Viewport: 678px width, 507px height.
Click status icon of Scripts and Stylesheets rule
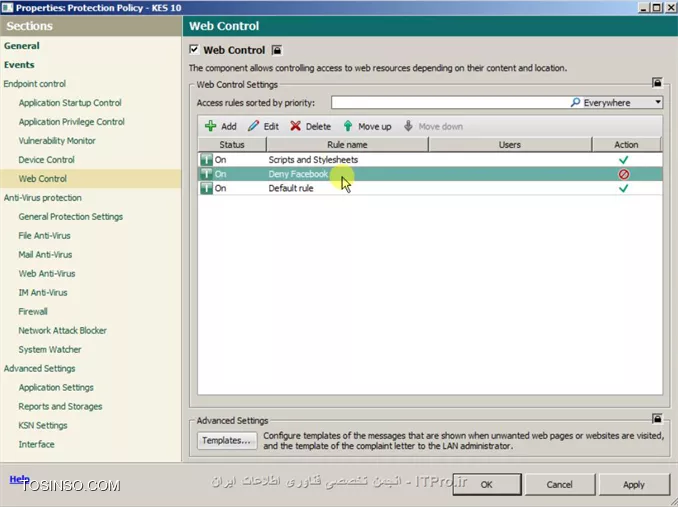coord(206,159)
